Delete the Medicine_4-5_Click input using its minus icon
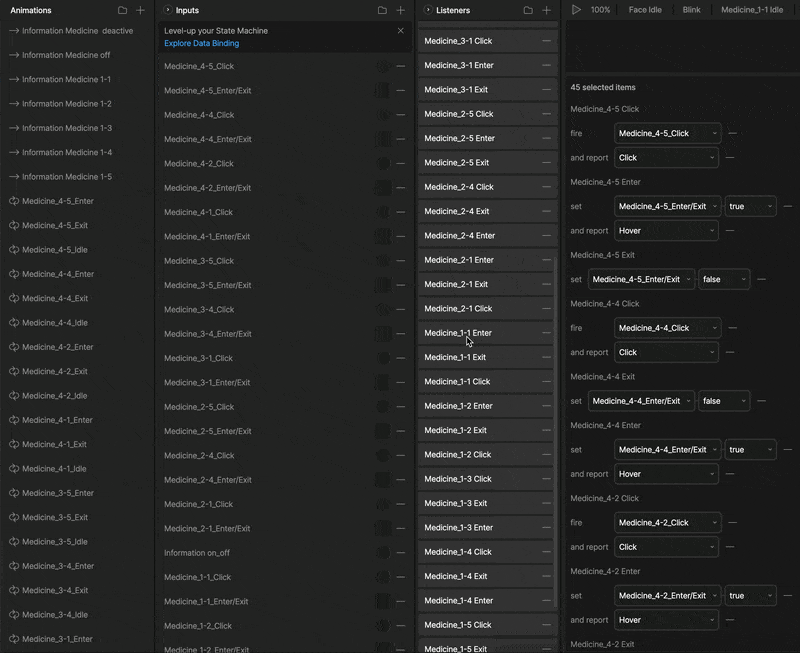The width and height of the screenshot is (800, 653). click(x=401, y=66)
